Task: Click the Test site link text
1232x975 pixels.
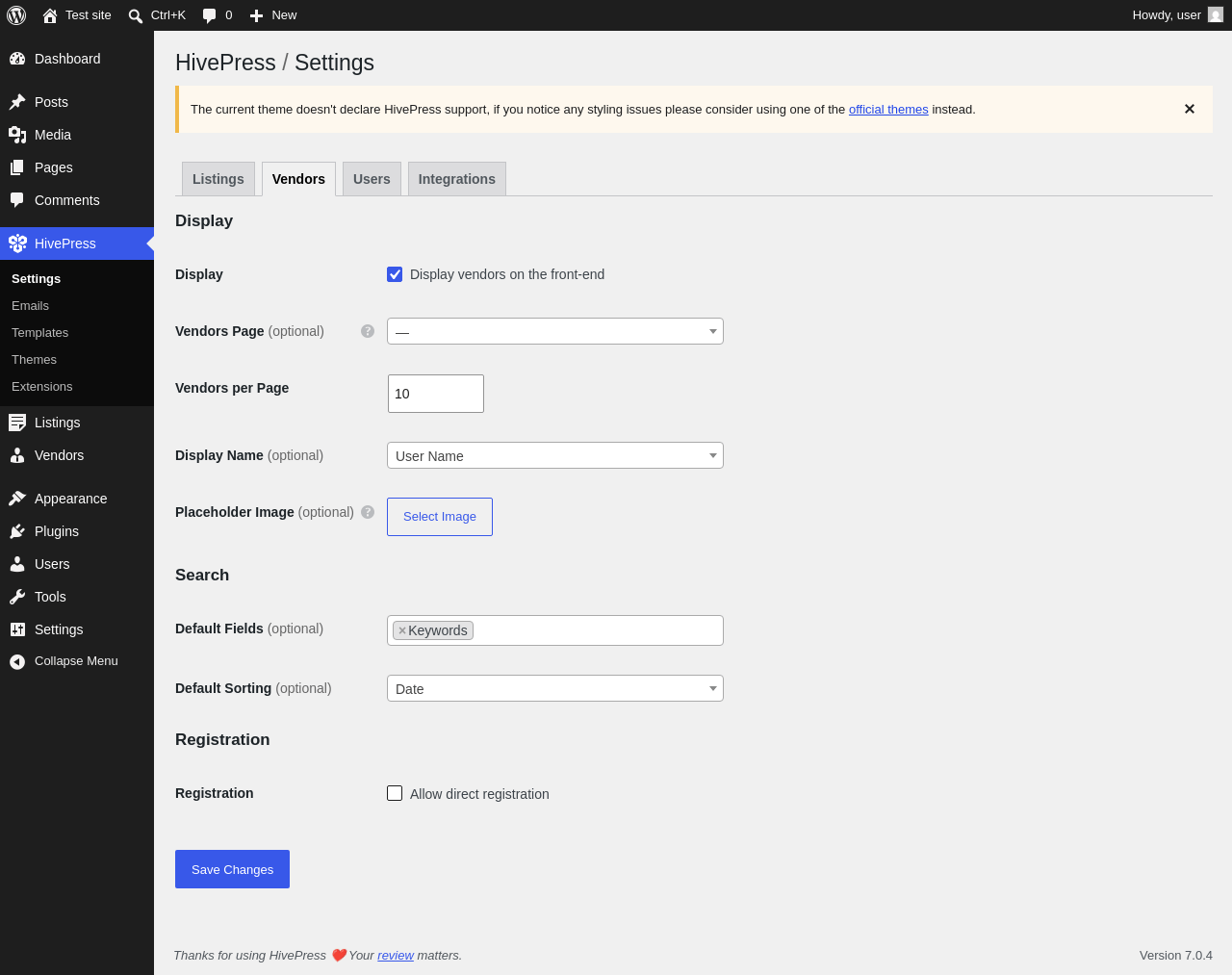Action: (89, 15)
